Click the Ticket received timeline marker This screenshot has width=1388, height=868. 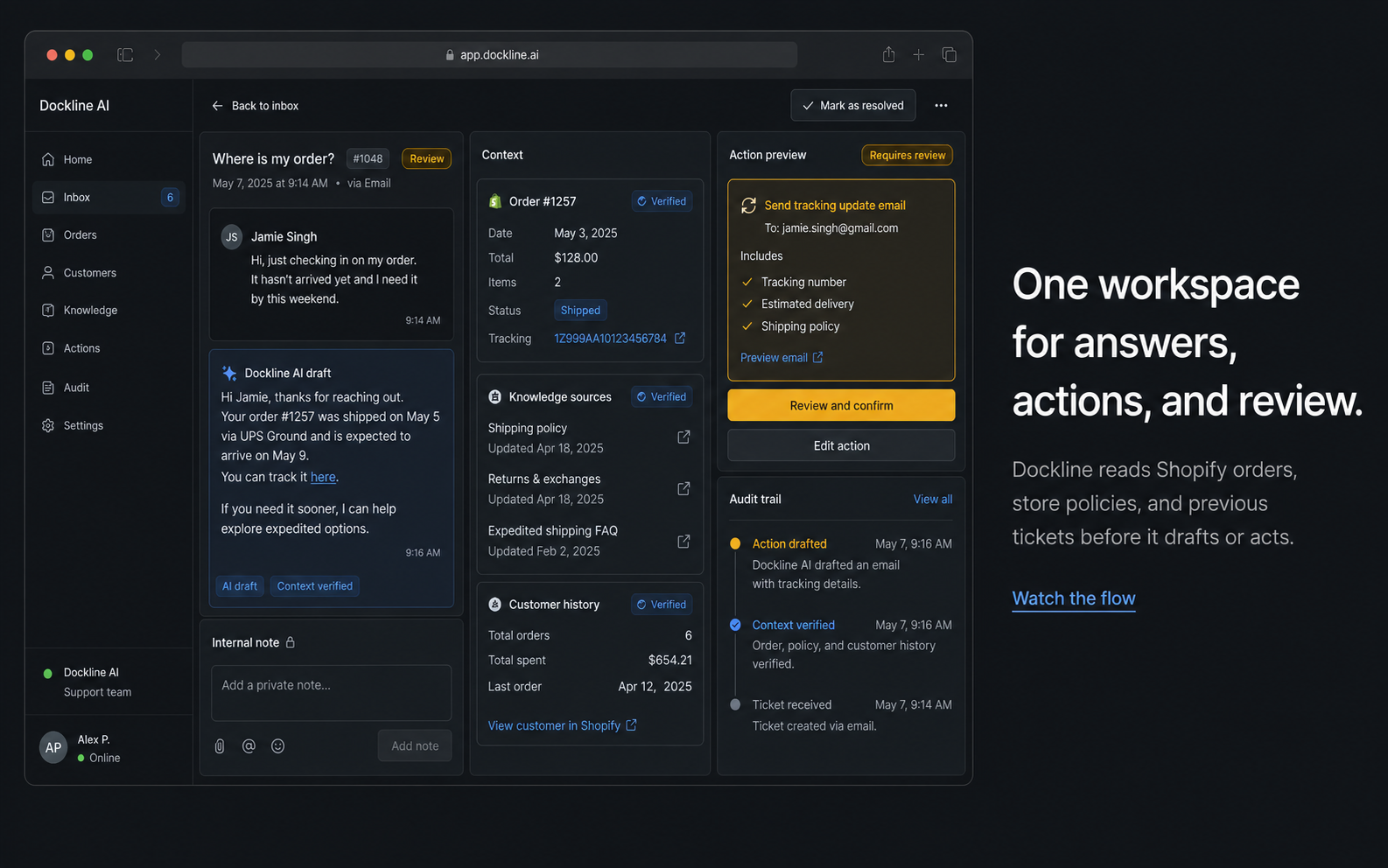pos(735,704)
